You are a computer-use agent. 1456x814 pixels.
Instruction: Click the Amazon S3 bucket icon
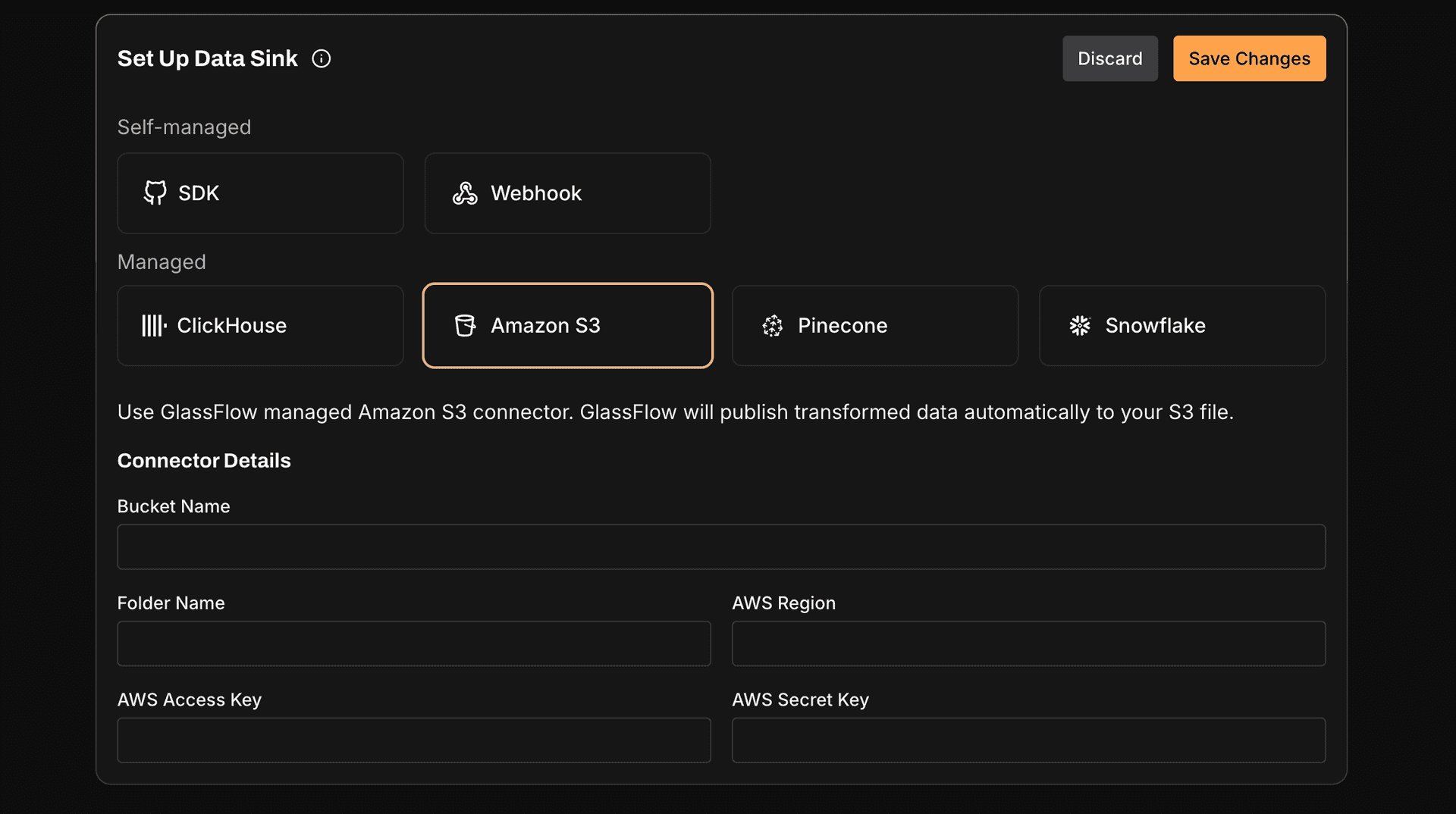[x=465, y=326]
